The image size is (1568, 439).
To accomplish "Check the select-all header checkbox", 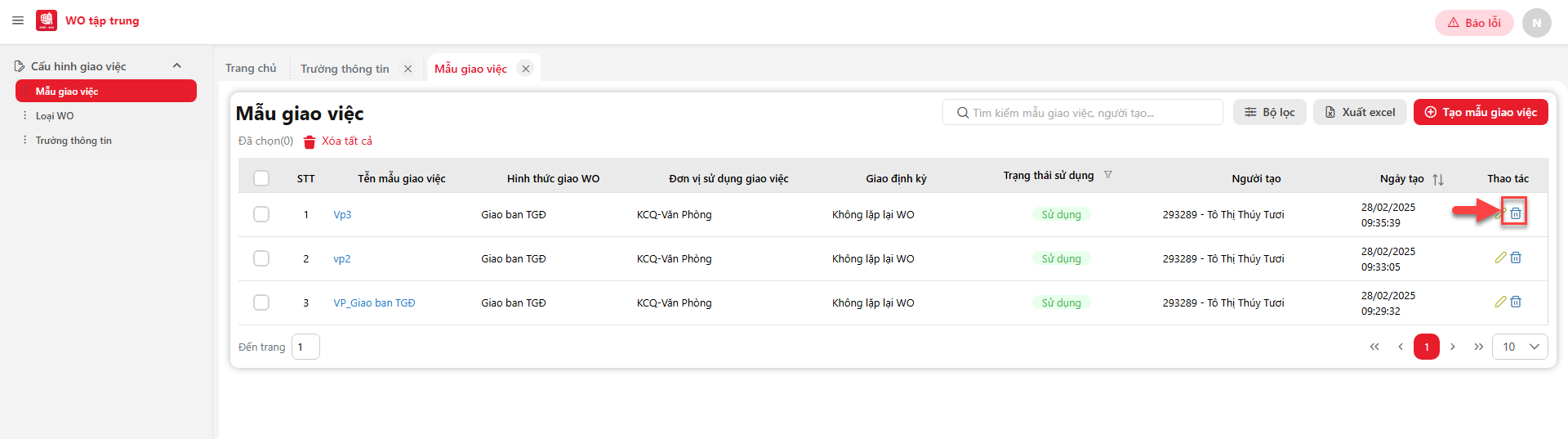I will [261, 178].
